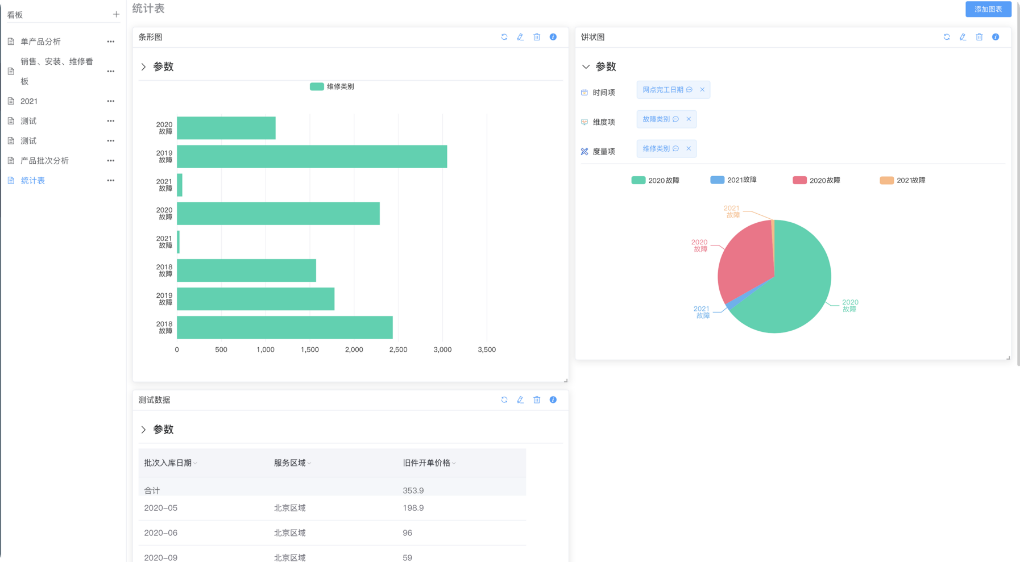Add a new board with plus icon
This screenshot has width=1020, height=562.
coord(116,14)
